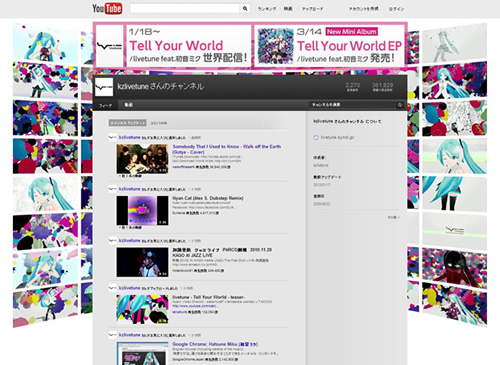Image resolution: width=500 pixels, height=365 pixels.
Task: Click the アカウントを作成 link
Action: click(363, 9)
